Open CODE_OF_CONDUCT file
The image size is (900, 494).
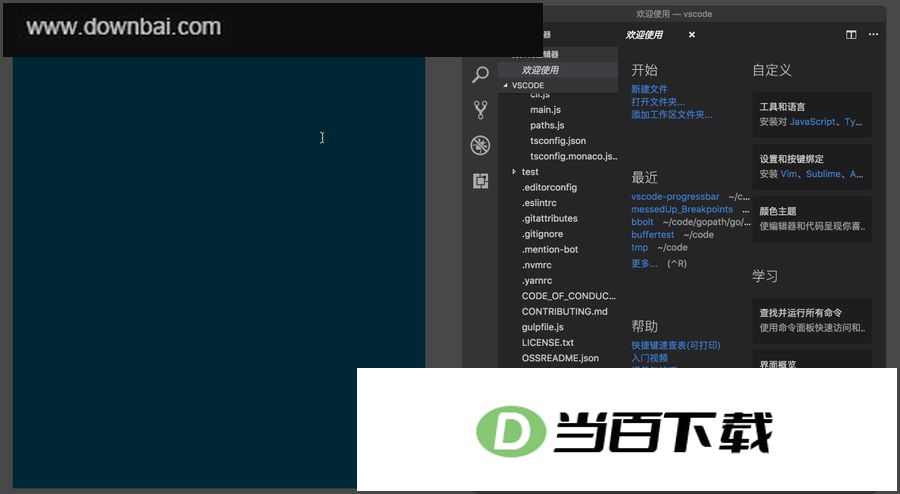coord(569,295)
